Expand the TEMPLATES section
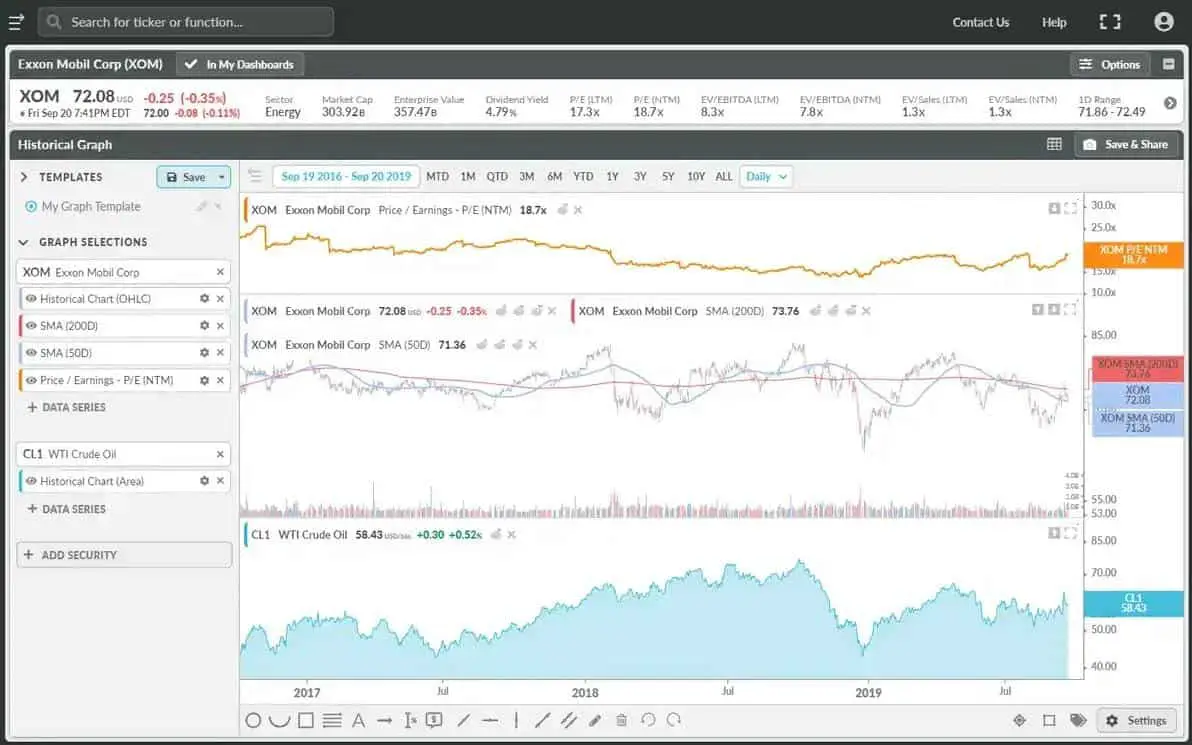 click(x=24, y=177)
